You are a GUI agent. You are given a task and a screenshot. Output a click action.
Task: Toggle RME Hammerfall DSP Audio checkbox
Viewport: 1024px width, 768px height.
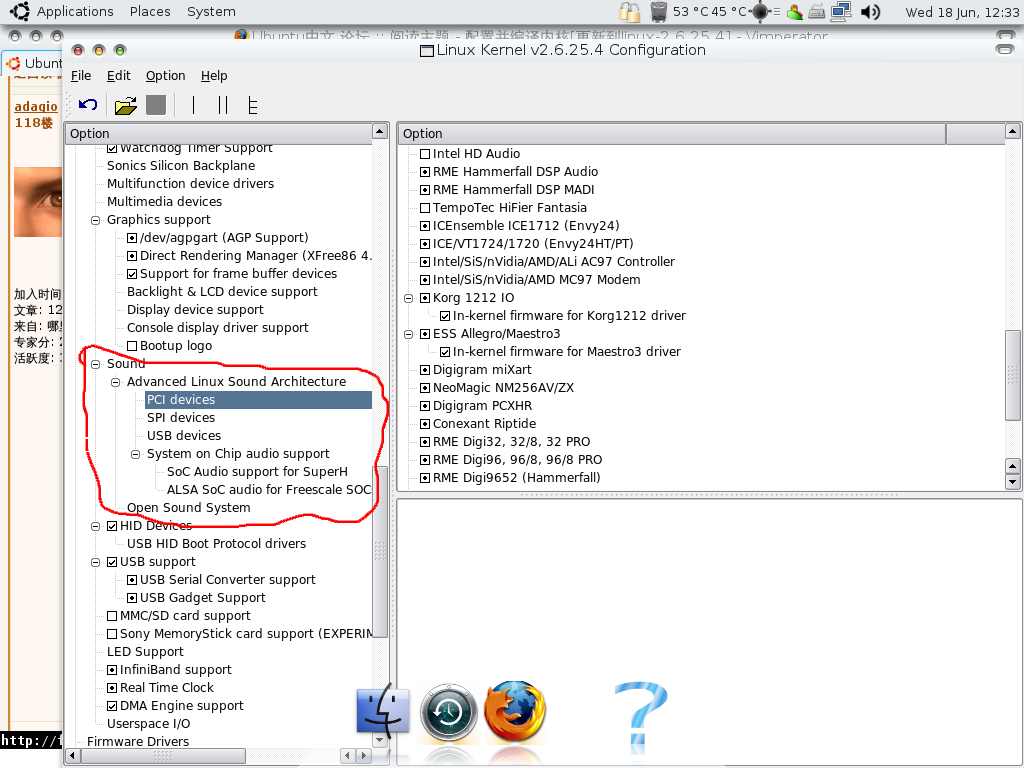click(x=424, y=172)
